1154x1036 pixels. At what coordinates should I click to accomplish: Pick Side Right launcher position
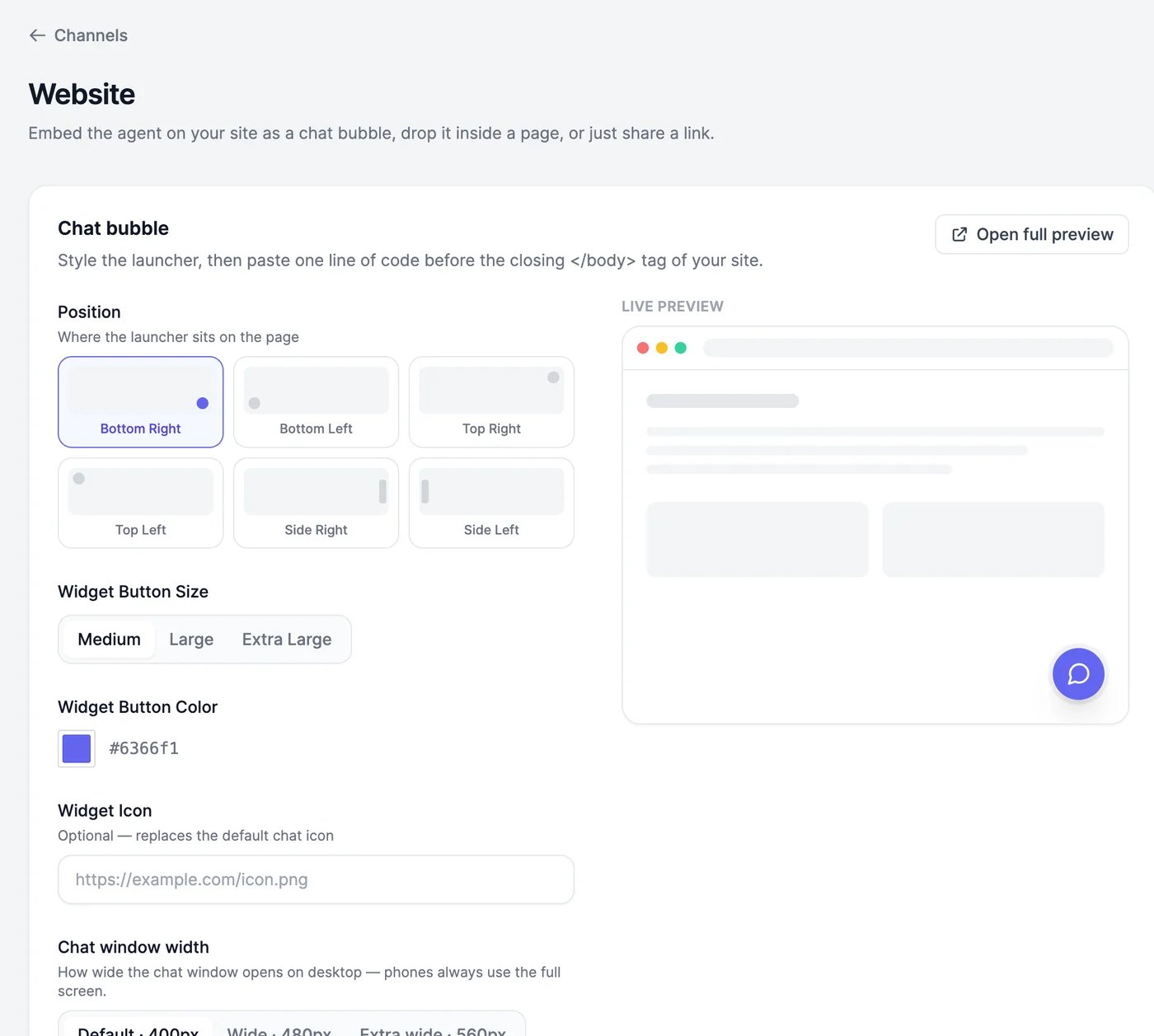(316, 503)
